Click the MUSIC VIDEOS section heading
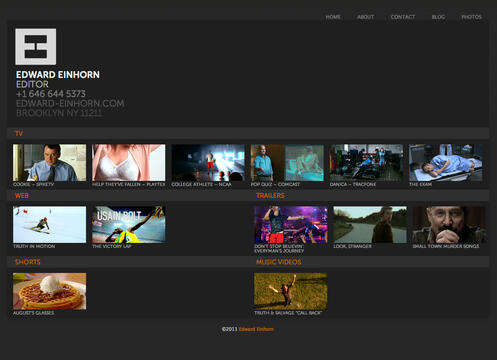The image size is (497, 360). coord(279,262)
